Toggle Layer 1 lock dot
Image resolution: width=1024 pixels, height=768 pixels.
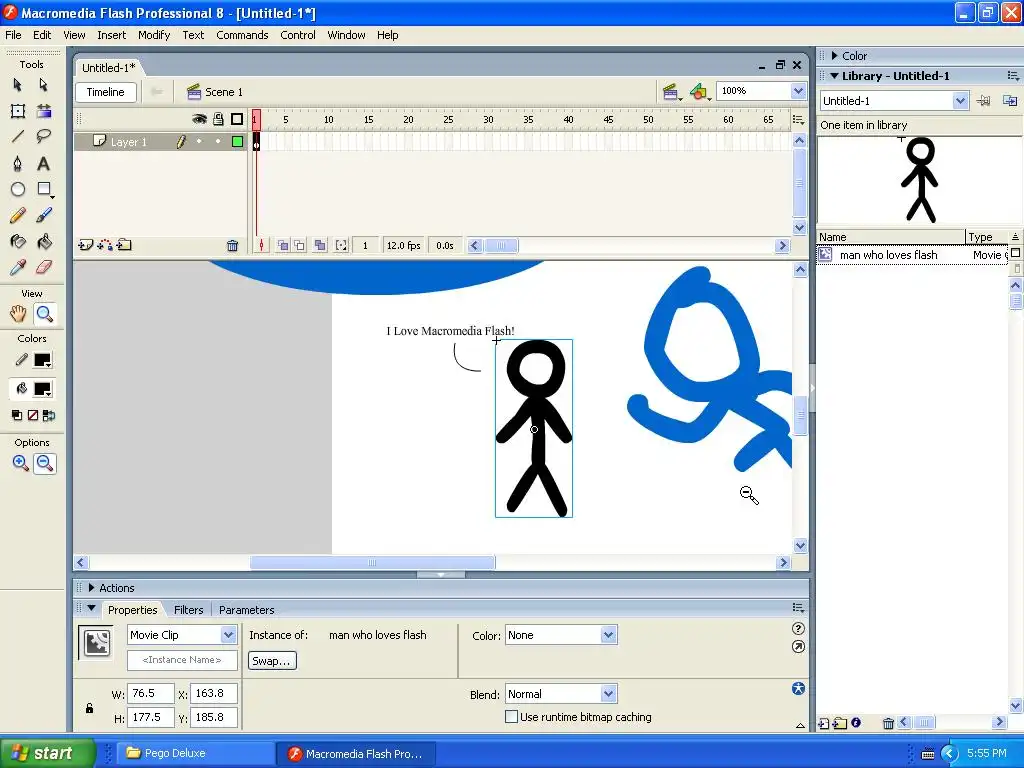pyautogui.click(x=218, y=141)
